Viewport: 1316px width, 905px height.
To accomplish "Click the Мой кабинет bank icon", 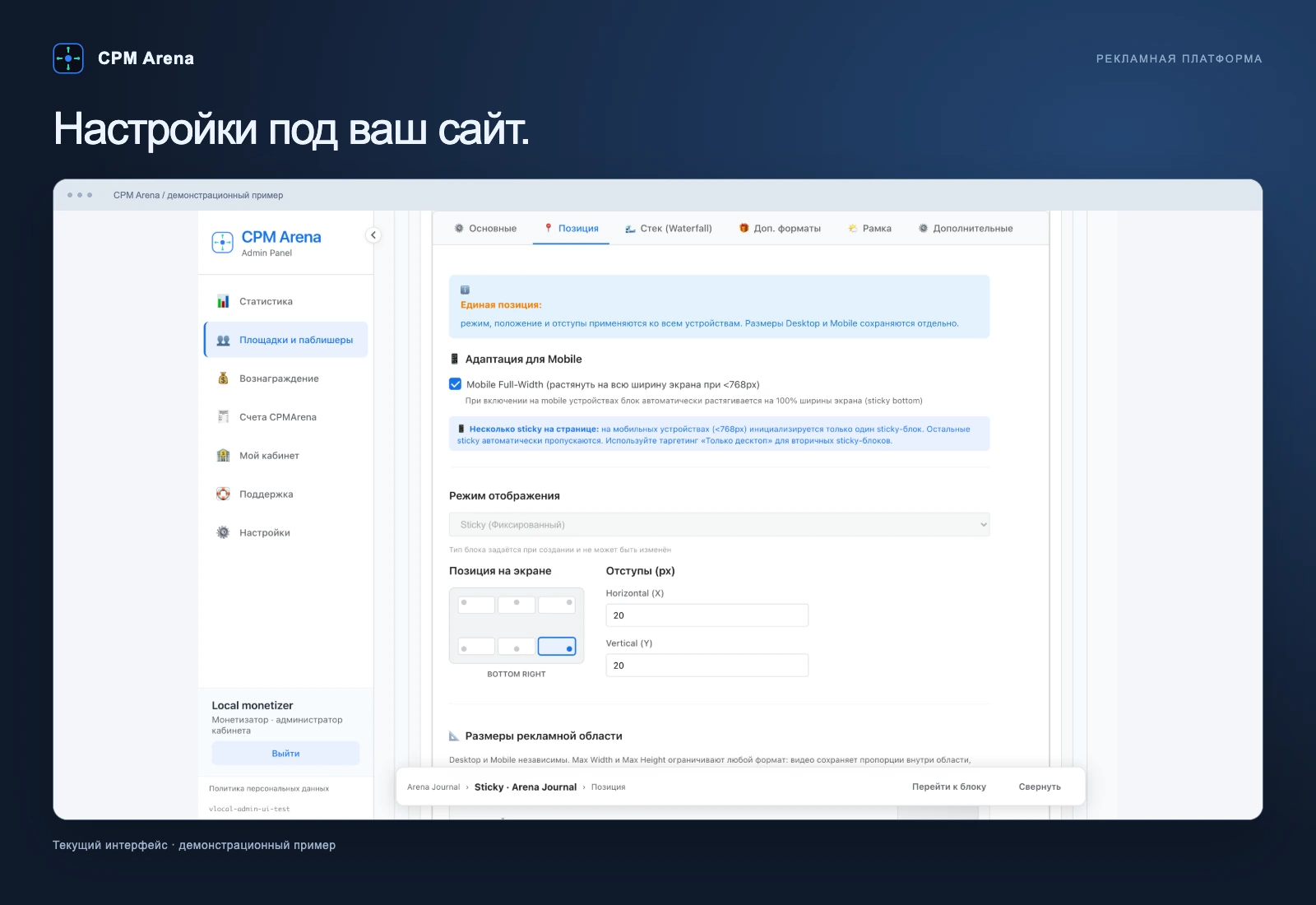I will click(x=223, y=455).
